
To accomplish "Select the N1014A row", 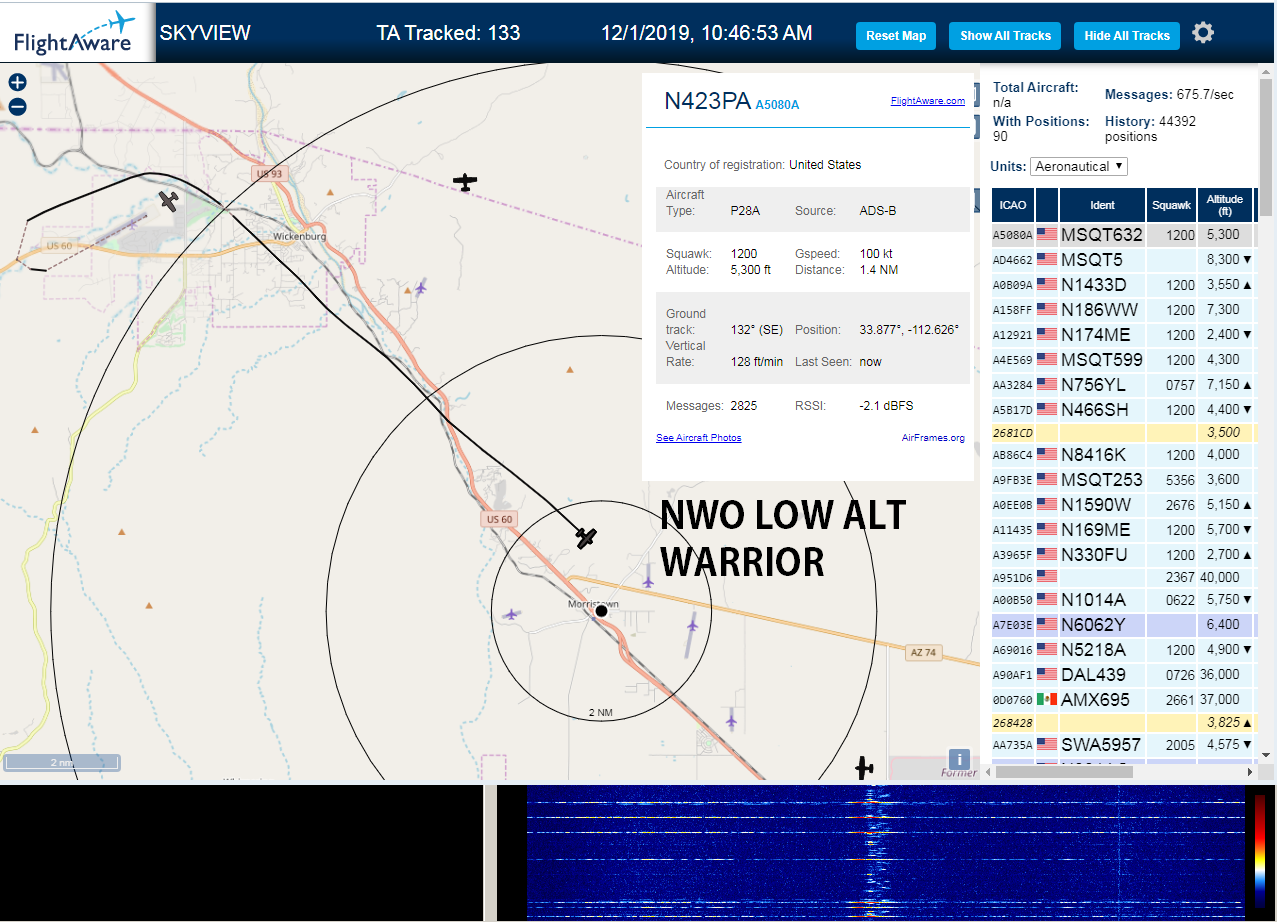I will tap(1124, 599).
